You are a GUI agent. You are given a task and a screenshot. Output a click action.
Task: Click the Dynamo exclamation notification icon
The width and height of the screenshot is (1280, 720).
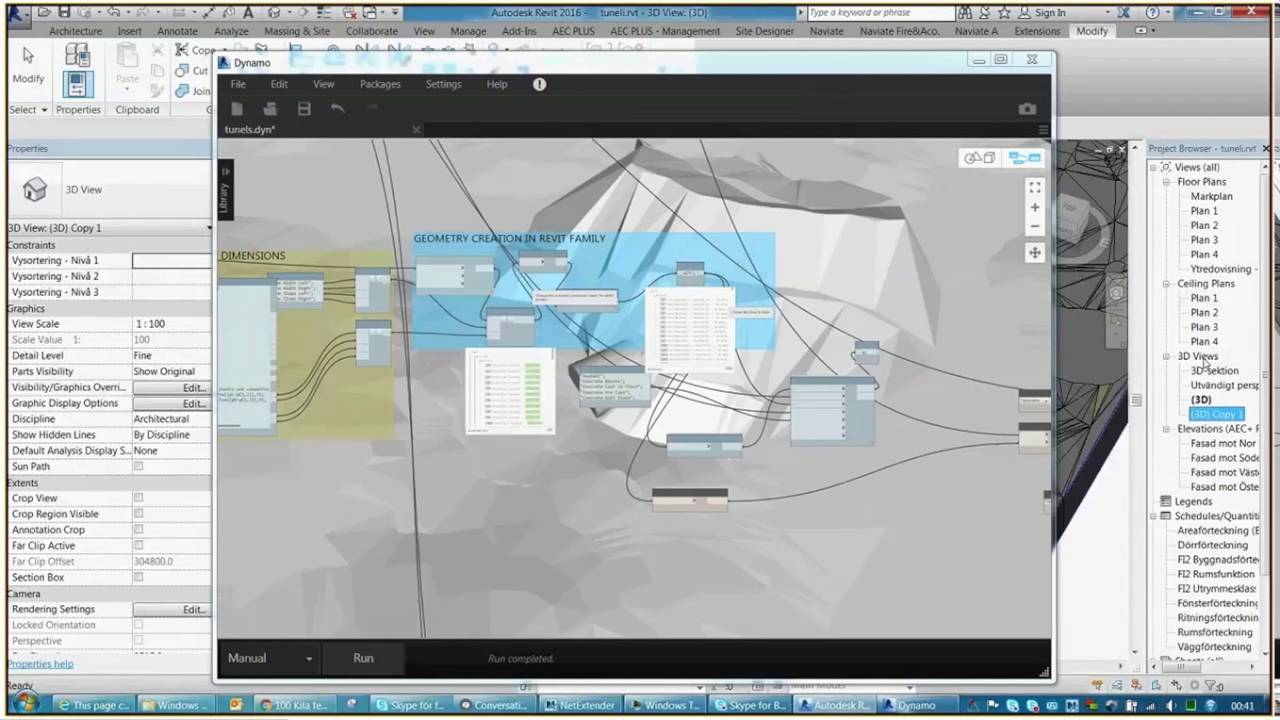pos(539,84)
